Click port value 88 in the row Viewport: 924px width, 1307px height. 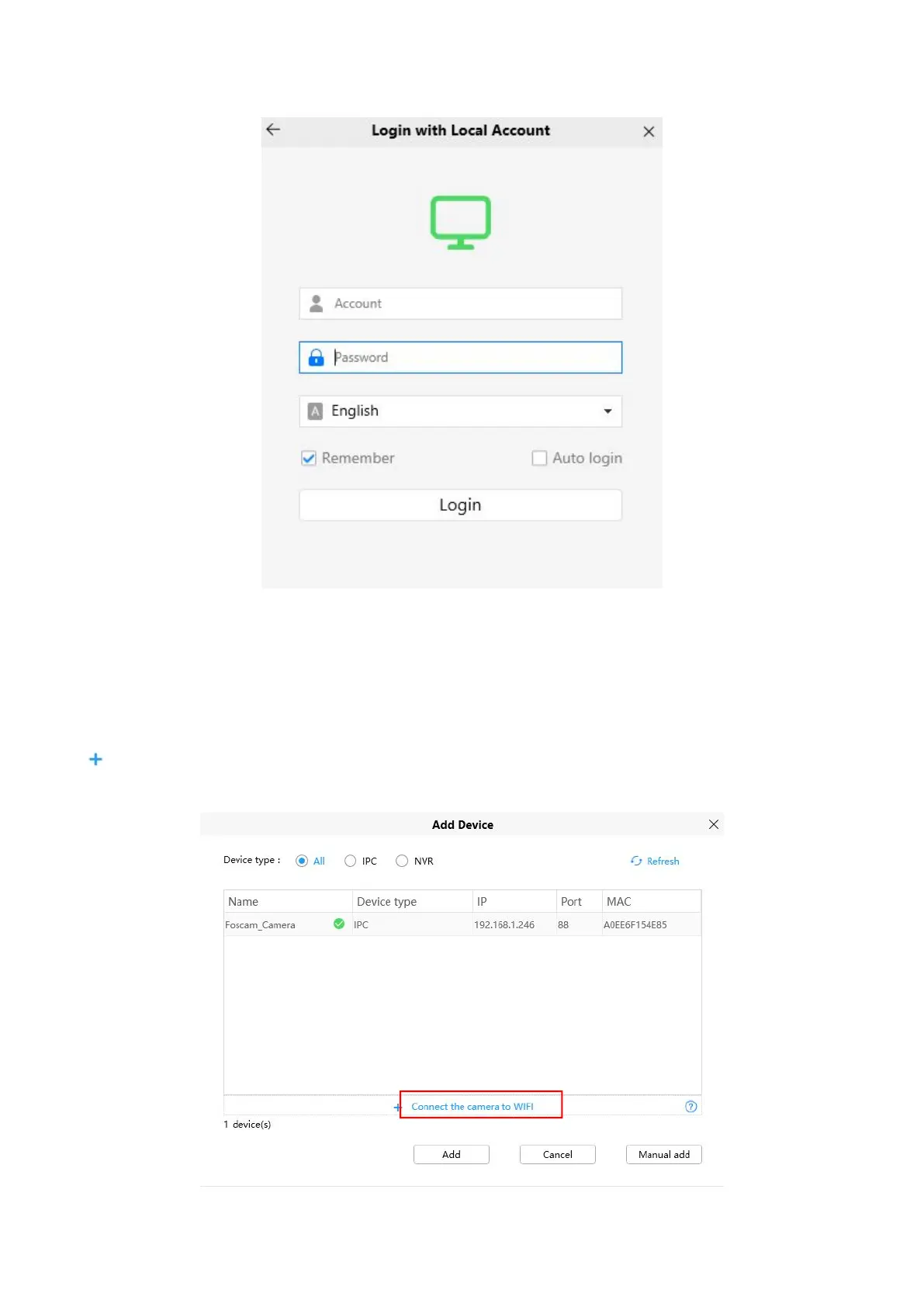pos(563,925)
